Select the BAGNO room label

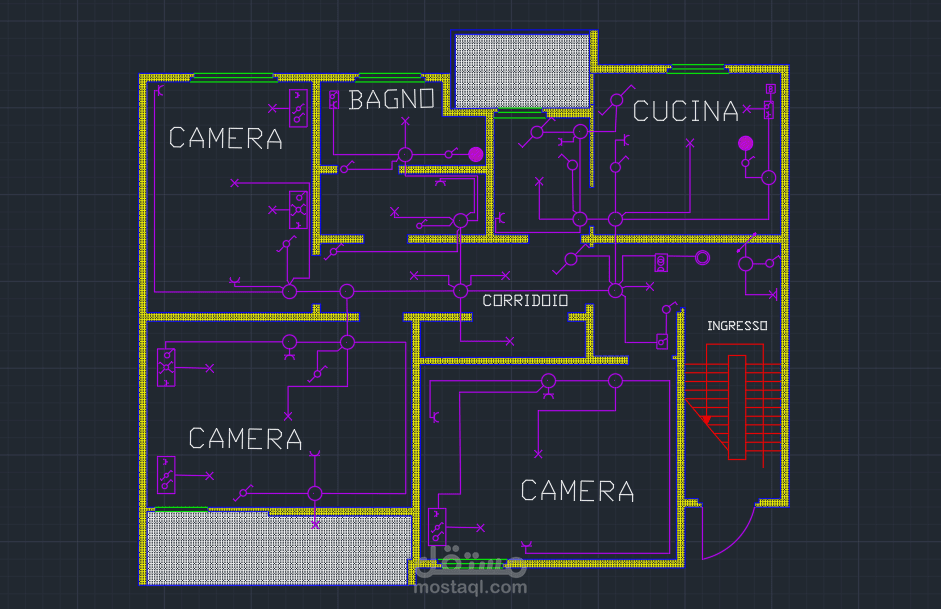[x=391, y=100]
